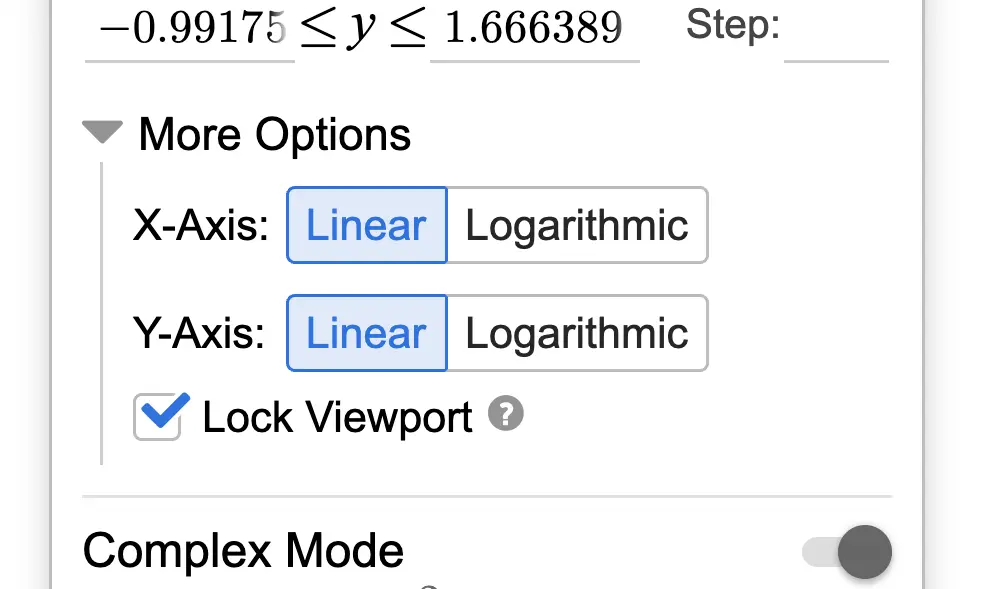993x589 pixels.
Task: Click the Complex Mode label
Action: click(243, 551)
